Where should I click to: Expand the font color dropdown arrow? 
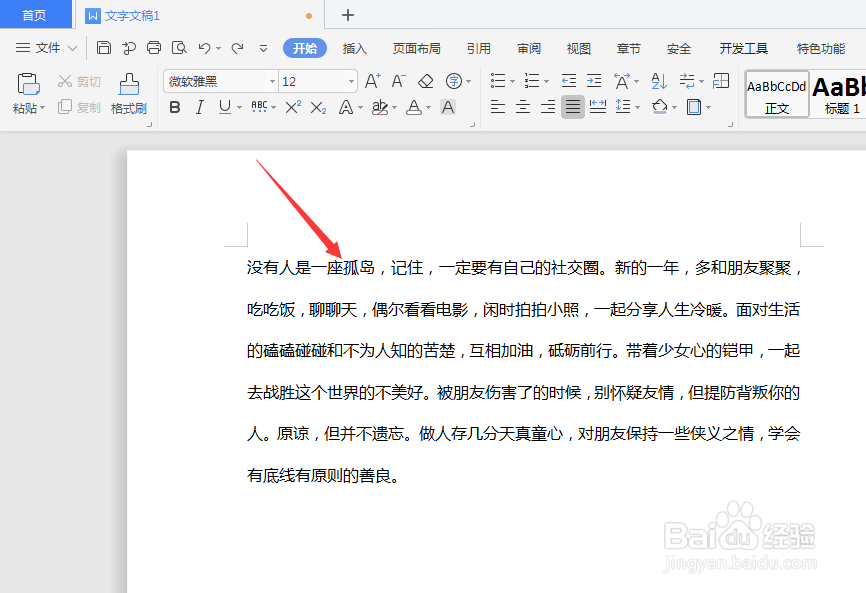point(427,107)
